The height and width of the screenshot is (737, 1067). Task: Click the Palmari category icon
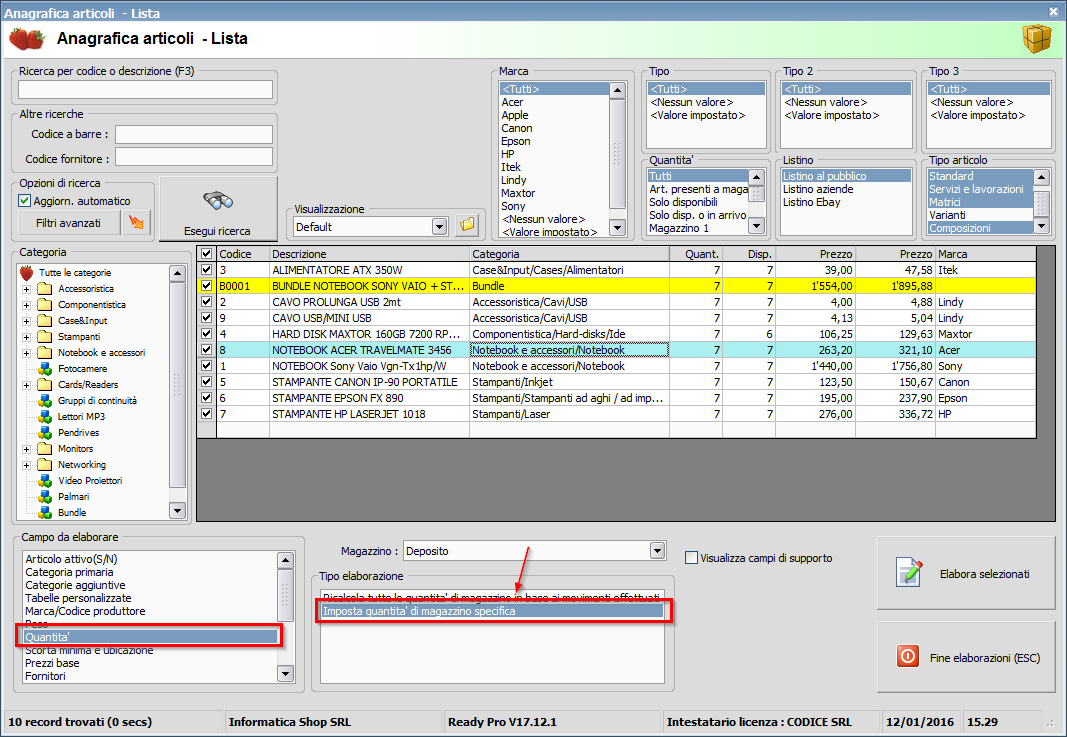click(x=45, y=497)
